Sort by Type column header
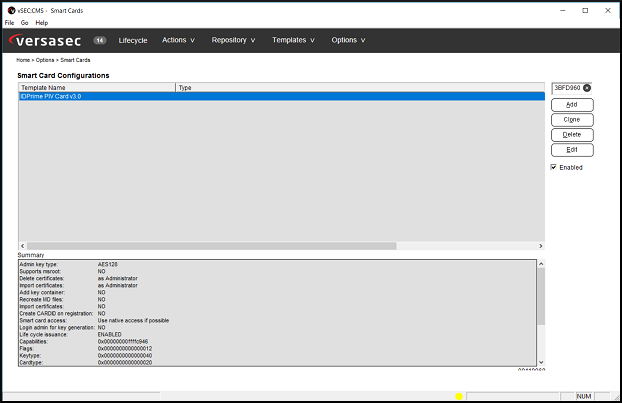This screenshot has width=622, height=403. click(360, 87)
